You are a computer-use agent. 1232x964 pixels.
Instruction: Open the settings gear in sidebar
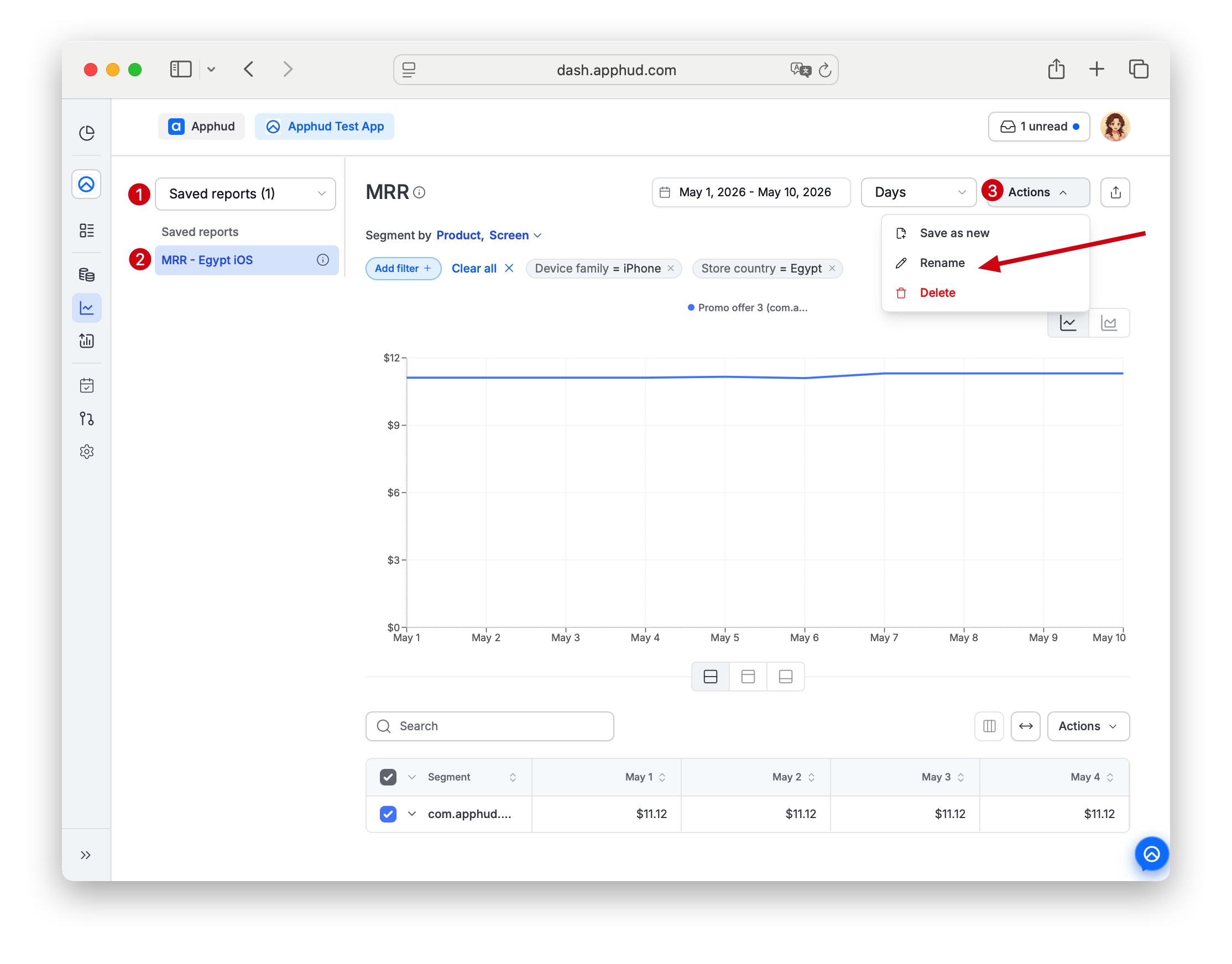point(86,452)
